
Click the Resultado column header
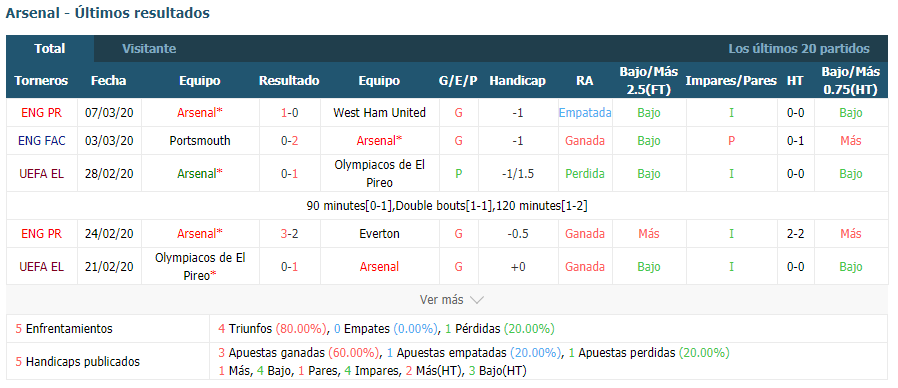coord(289,81)
